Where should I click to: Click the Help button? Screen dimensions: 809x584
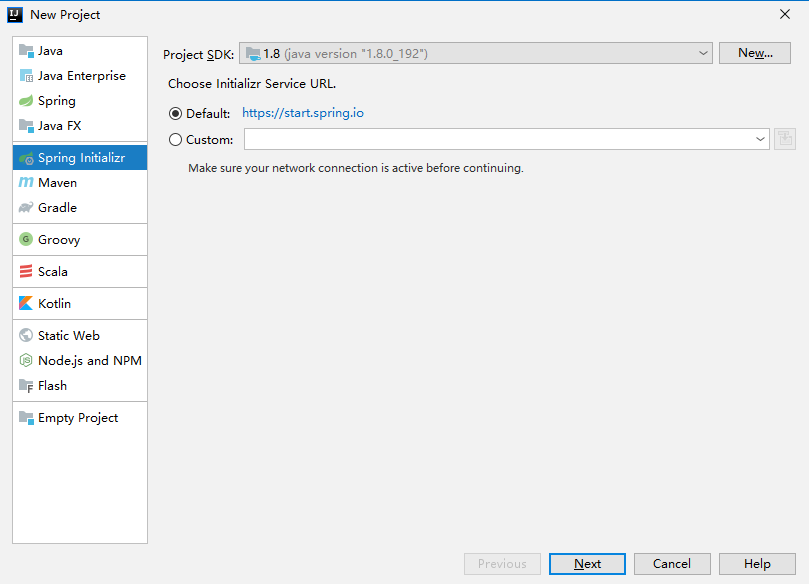[x=757, y=564]
